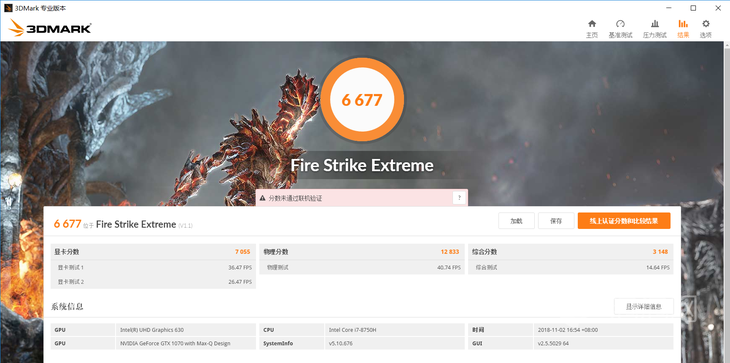This screenshot has width=730, height=363.
Task: Click the CPU label cell
Action: click(291, 329)
